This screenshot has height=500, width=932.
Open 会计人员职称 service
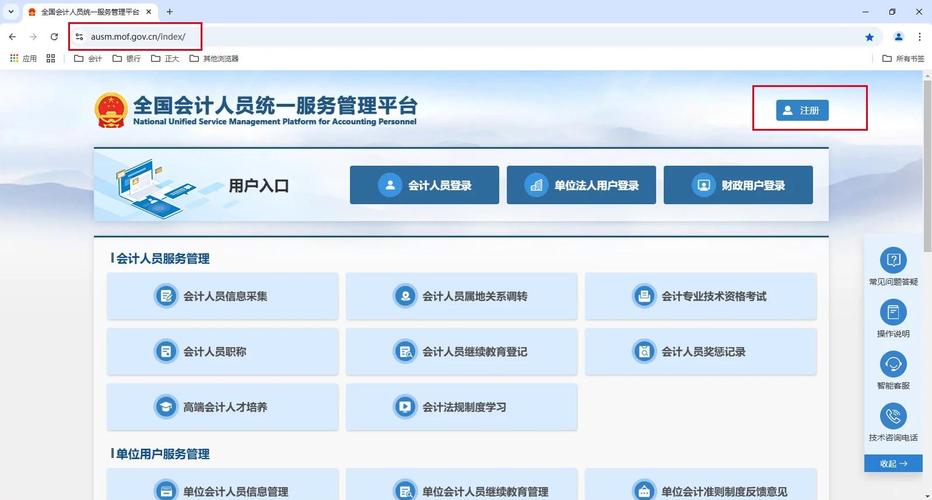223,351
